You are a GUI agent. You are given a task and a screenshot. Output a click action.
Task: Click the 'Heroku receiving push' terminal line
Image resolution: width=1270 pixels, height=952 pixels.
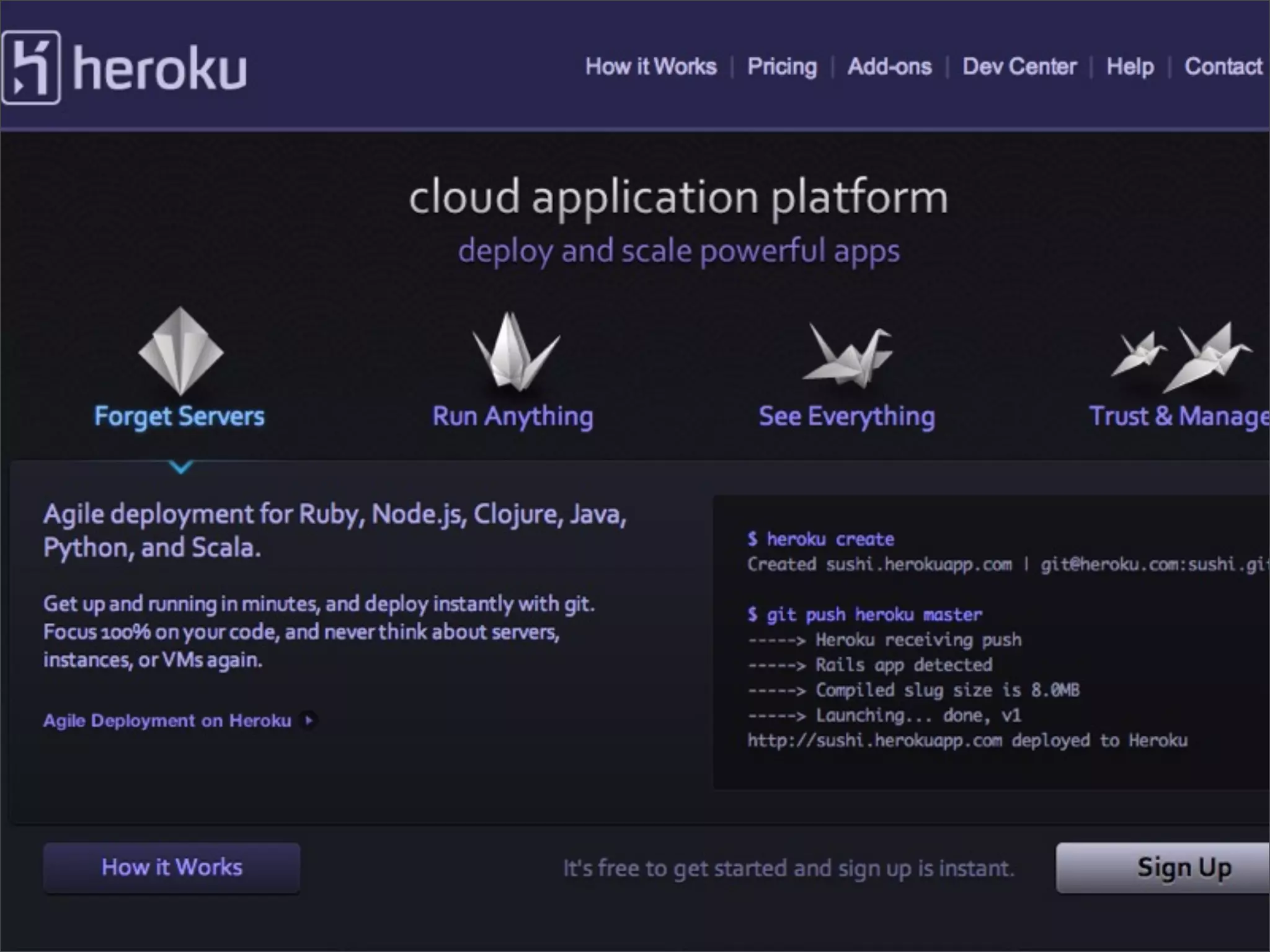coord(884,640)
